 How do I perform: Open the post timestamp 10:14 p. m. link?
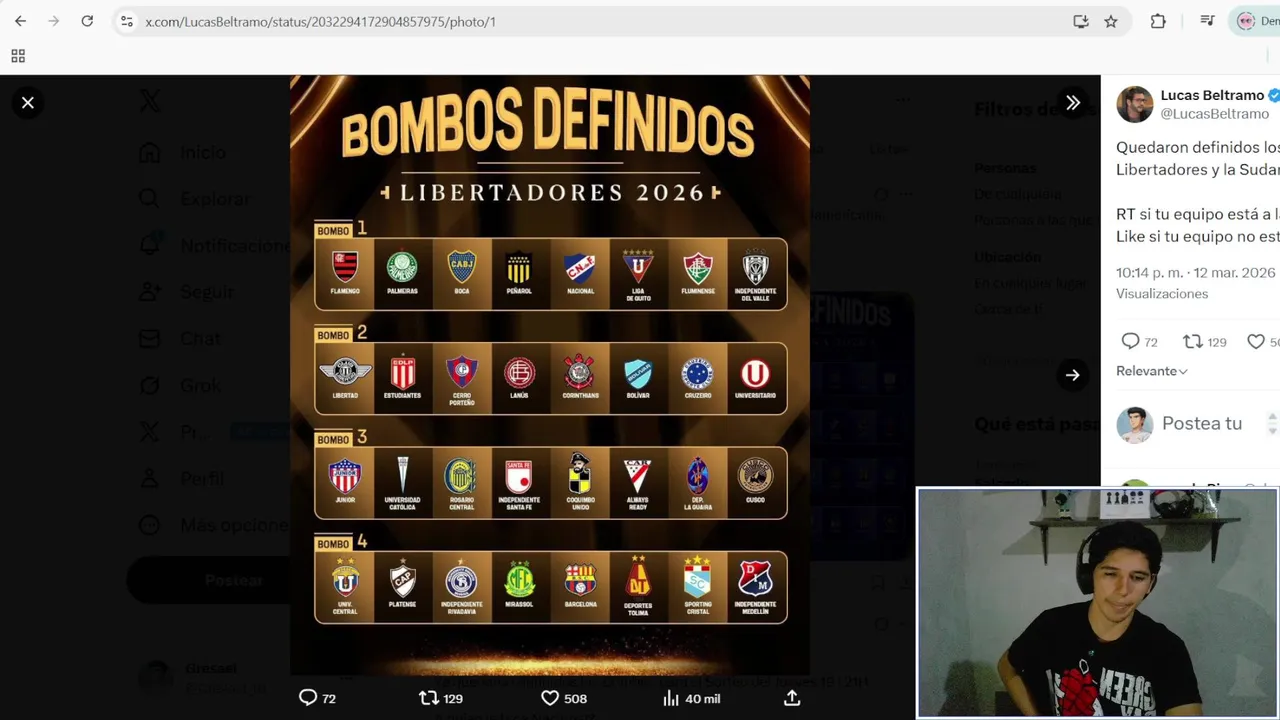pos(1196,272)
